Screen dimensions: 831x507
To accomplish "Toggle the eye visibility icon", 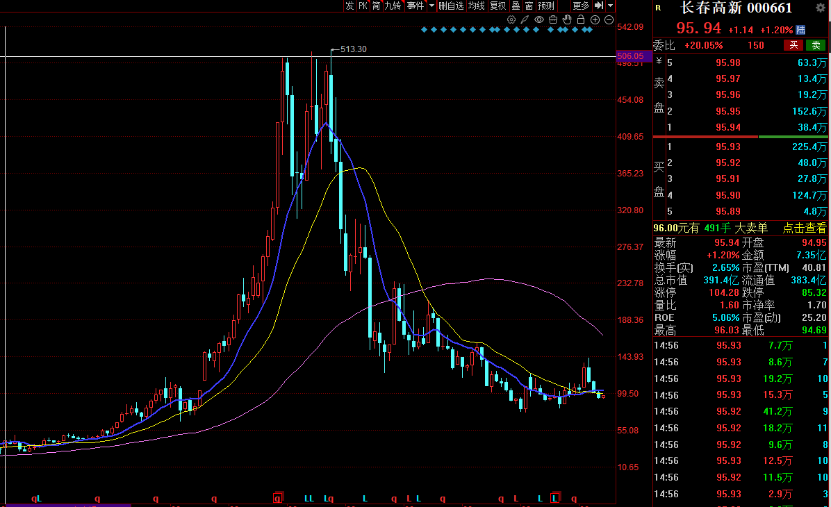I will (539, 19).
